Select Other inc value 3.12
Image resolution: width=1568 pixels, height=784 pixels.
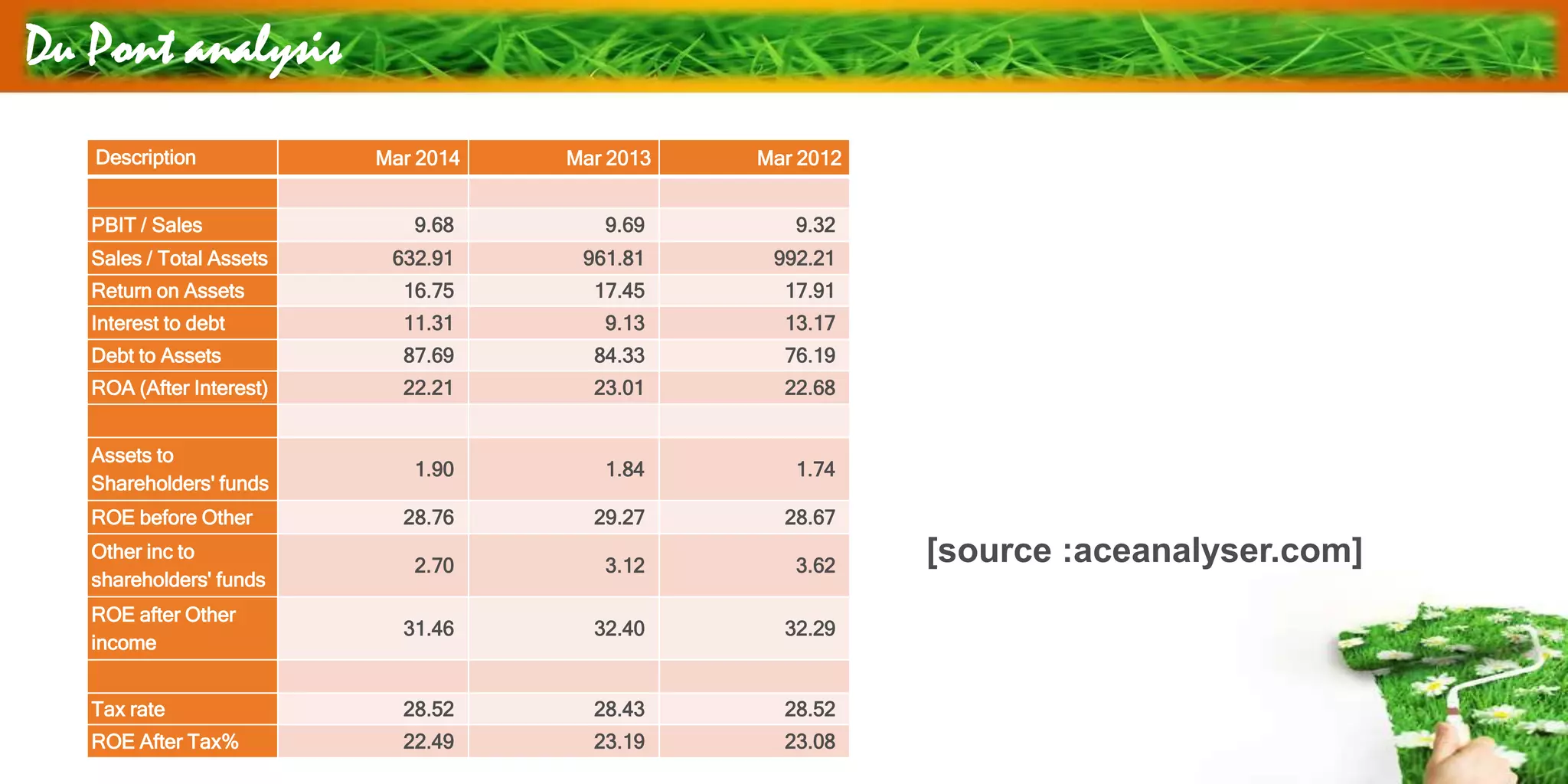625,566
